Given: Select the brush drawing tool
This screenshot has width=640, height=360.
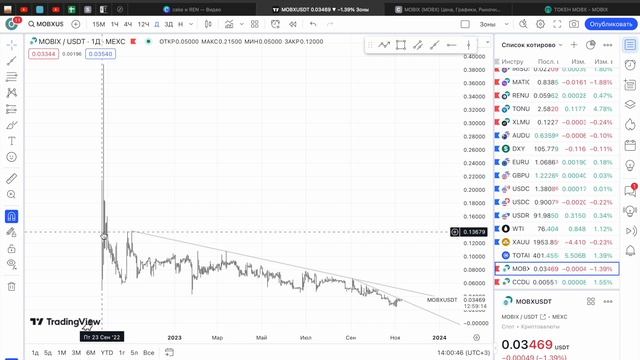Looking at the screenshot, I should click(11, 125).
